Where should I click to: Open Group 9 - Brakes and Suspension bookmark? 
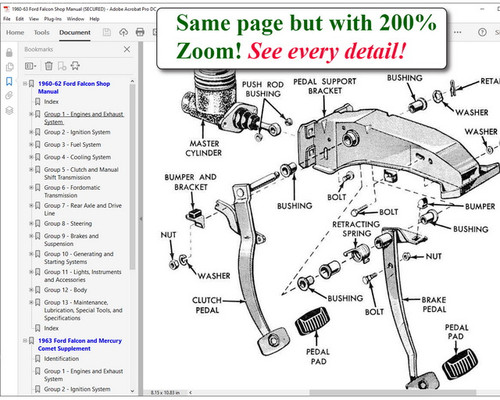point(71,240)
